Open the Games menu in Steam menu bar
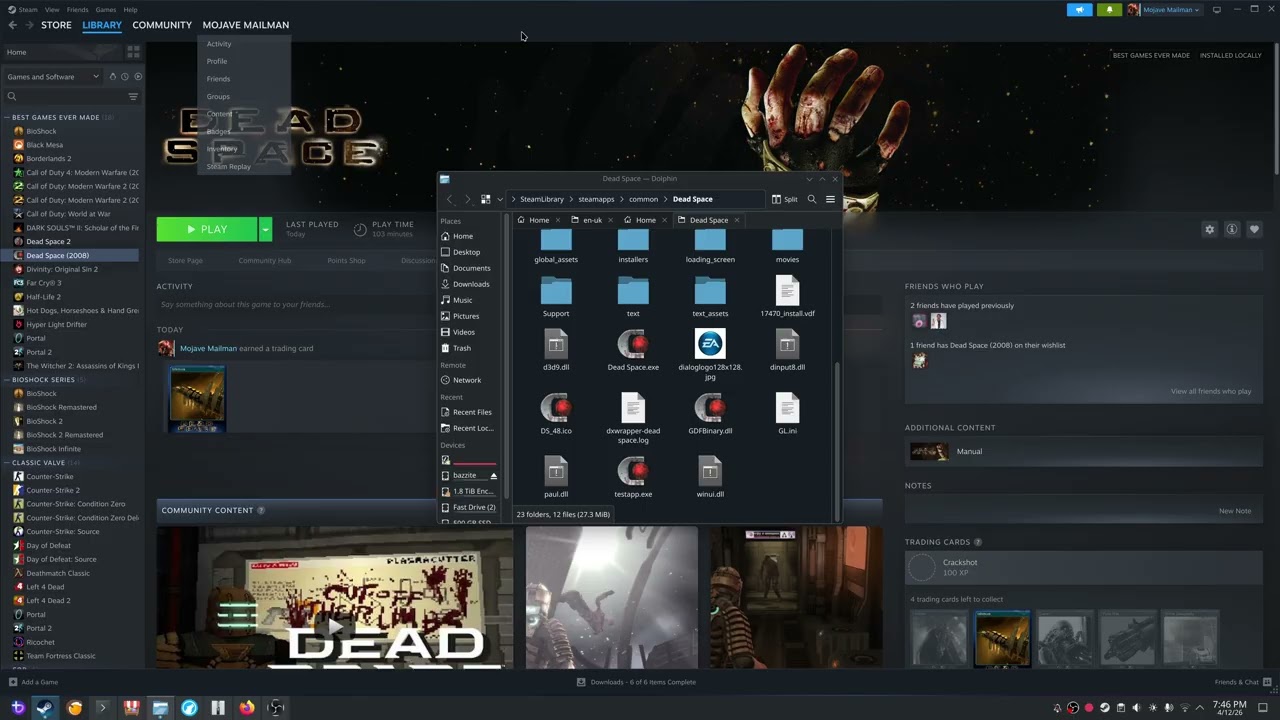 pos(105,9)
